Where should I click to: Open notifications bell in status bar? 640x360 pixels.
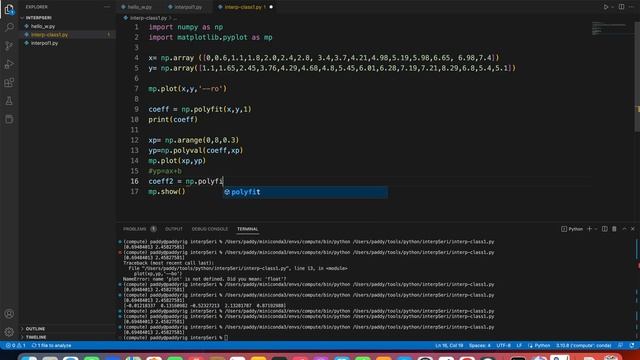pyautogui.click(x=632, y=345)
